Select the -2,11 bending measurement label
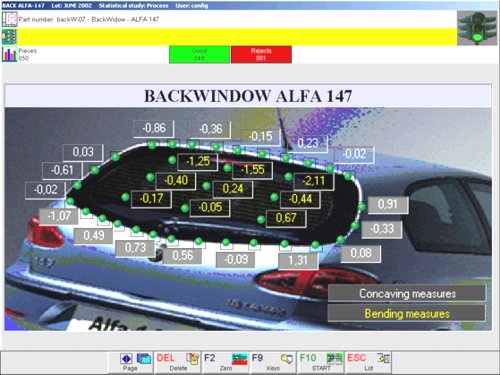Image resolution: width=500 pixels, height=375 pixels. pyautogui.click(x=314, y=181)
